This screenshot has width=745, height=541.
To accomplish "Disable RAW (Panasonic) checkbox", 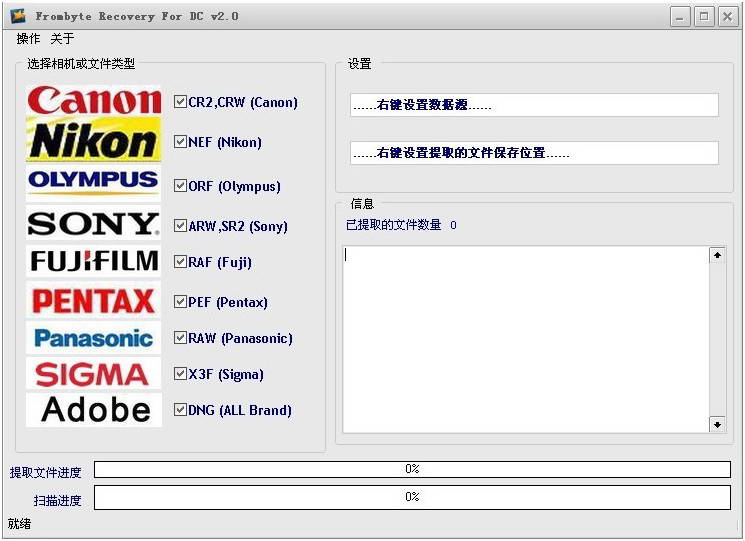I will coord(180,338).
